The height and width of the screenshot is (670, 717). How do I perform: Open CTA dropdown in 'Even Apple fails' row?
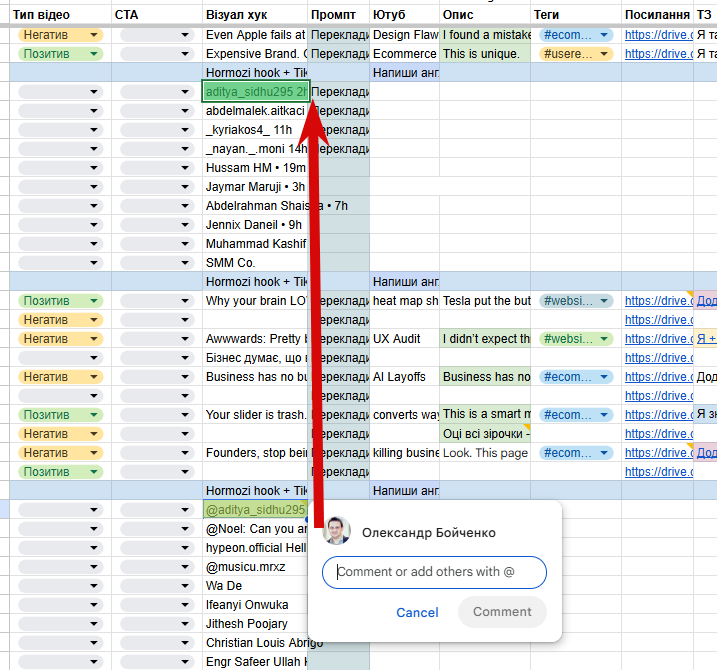point(156,35)
